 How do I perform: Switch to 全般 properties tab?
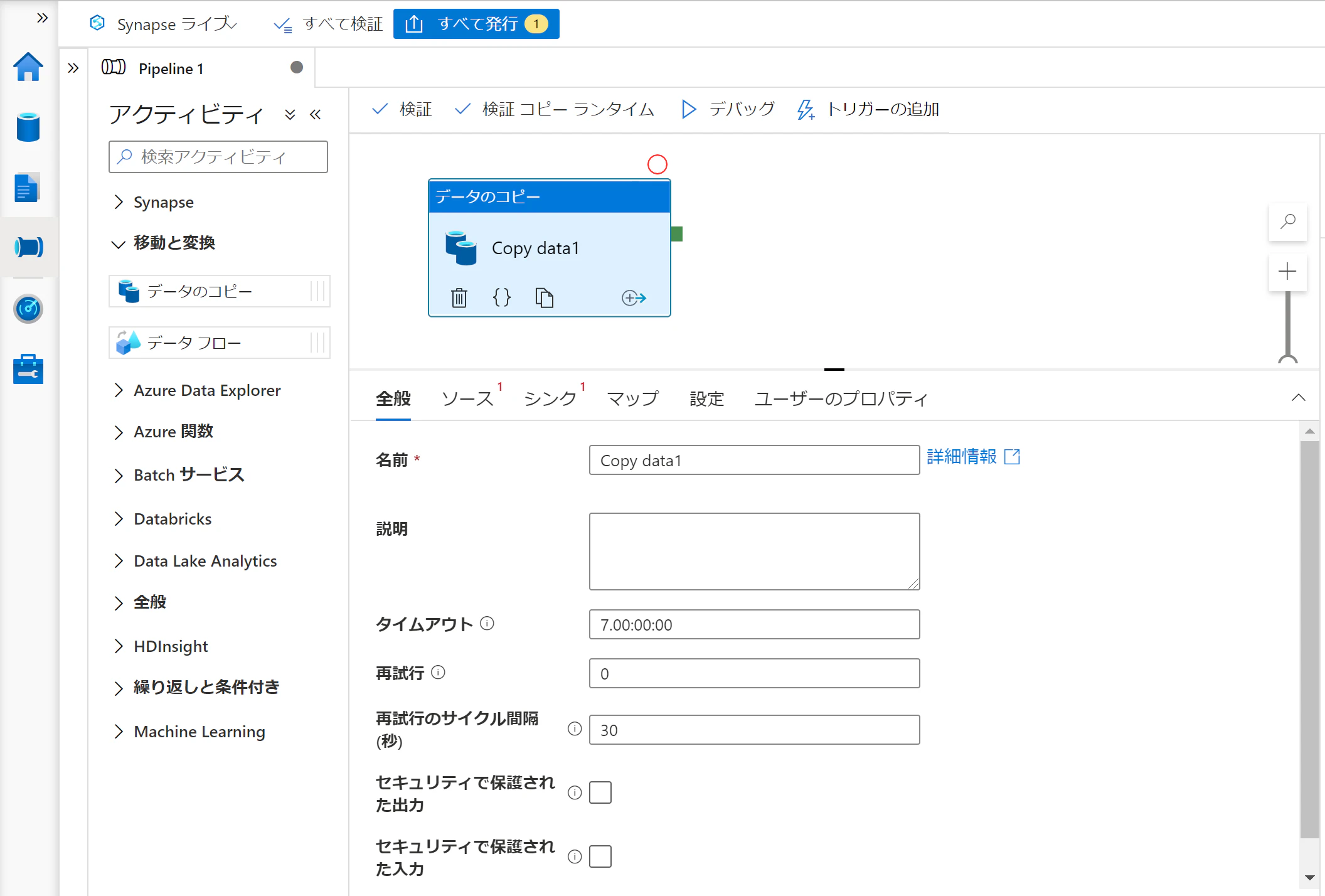tap(393, 399)
